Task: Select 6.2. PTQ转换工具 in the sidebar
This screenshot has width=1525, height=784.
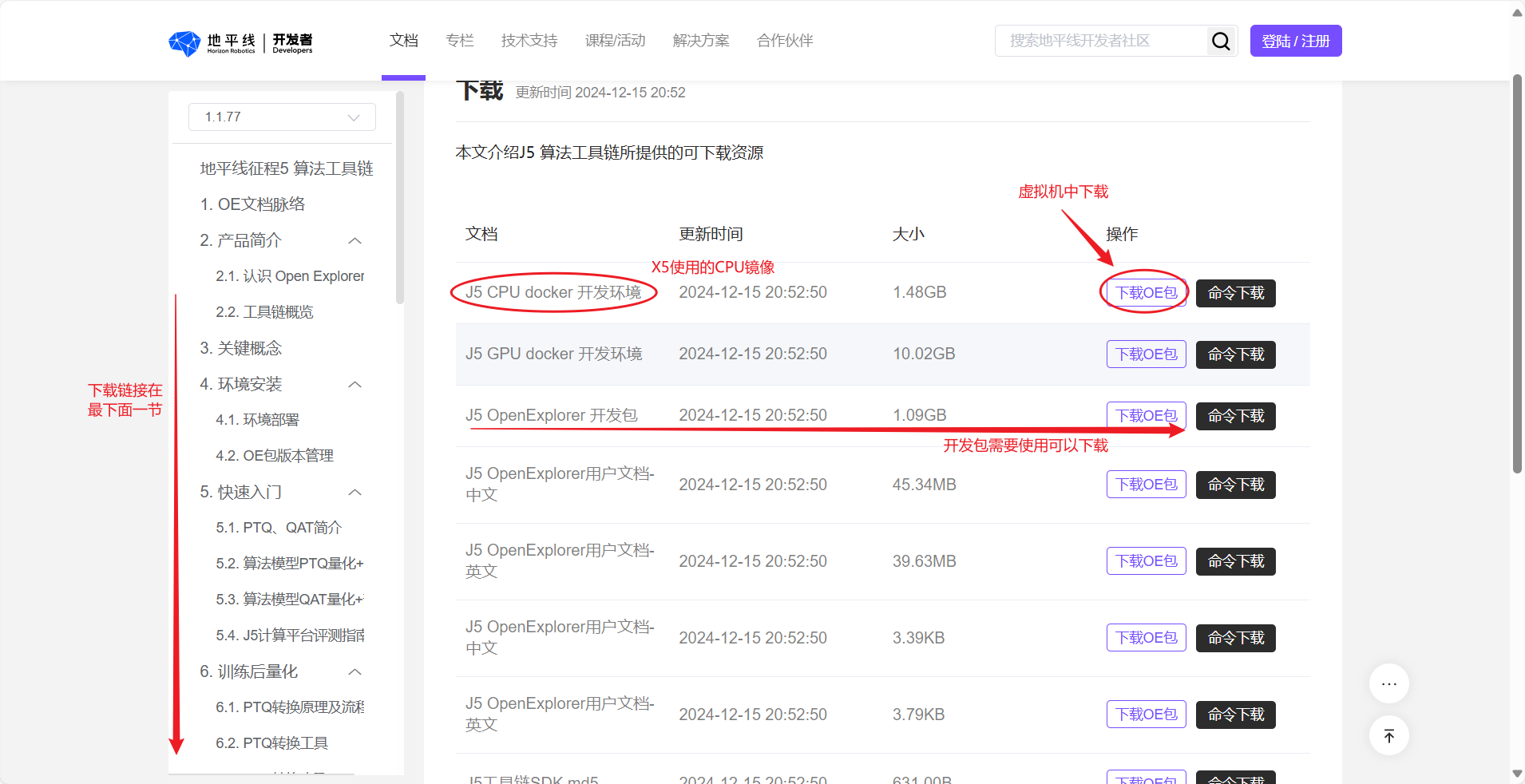Action: point(271,743)
